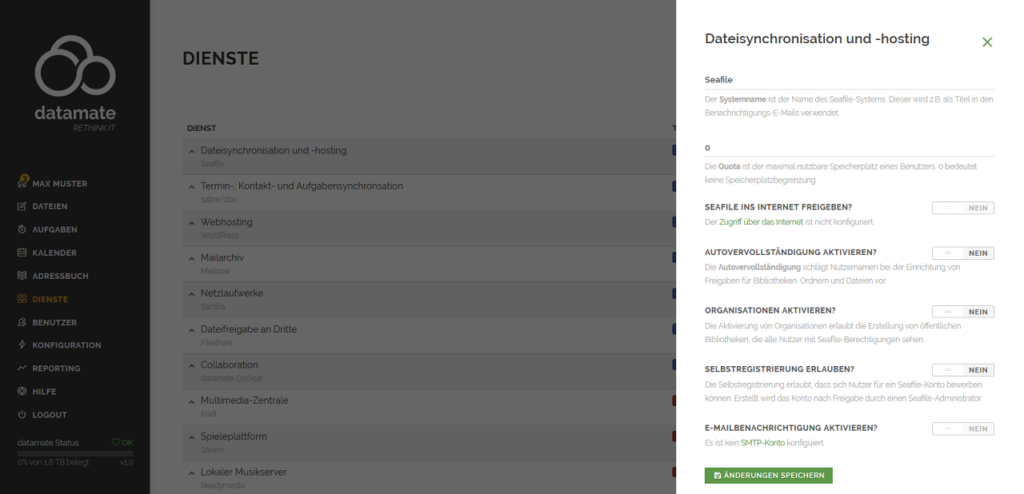Expand the Lokaler Musikserver row chevron

pos(191,472)
